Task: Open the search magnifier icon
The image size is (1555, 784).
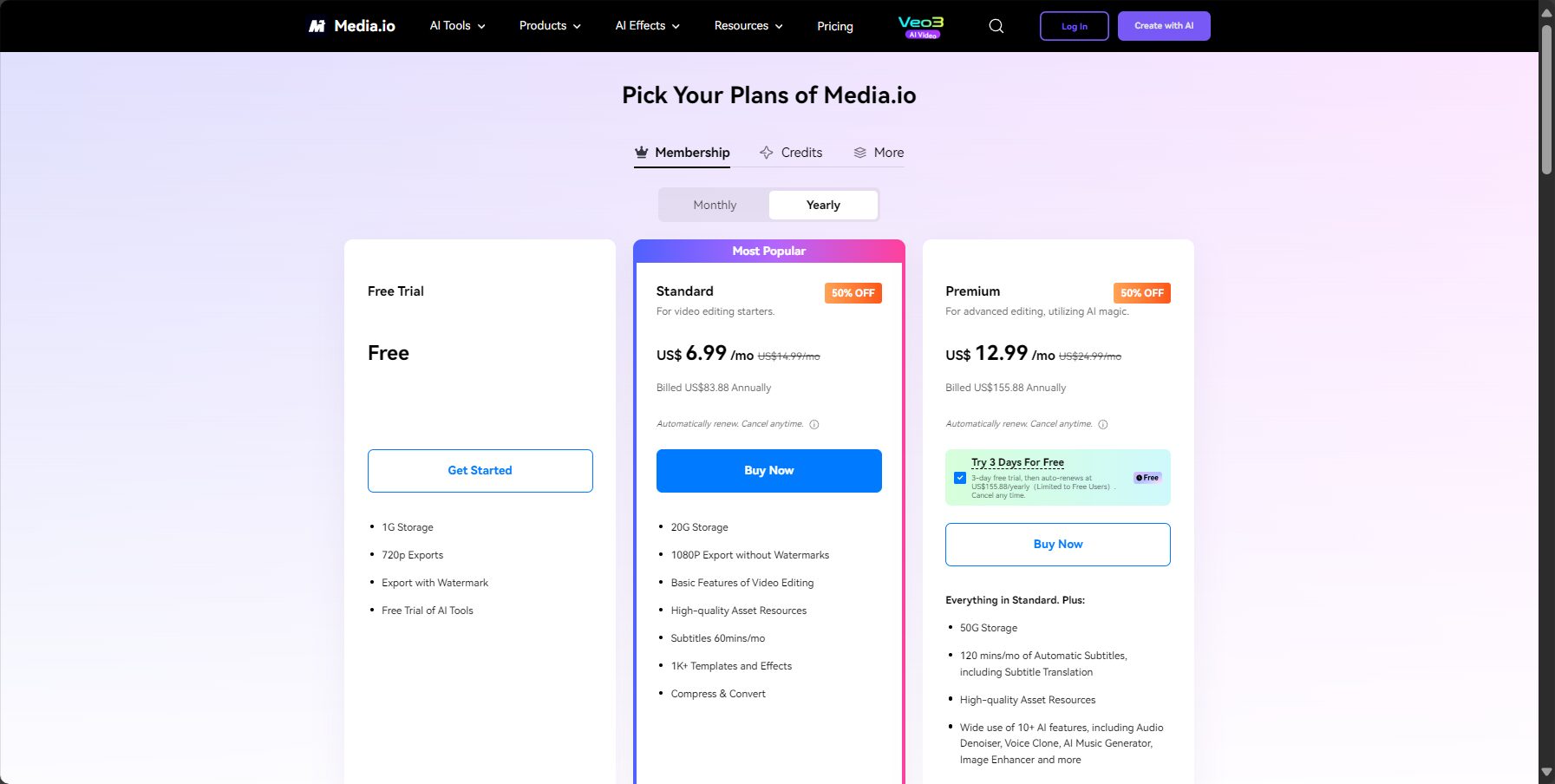Action: click(996, 26)
